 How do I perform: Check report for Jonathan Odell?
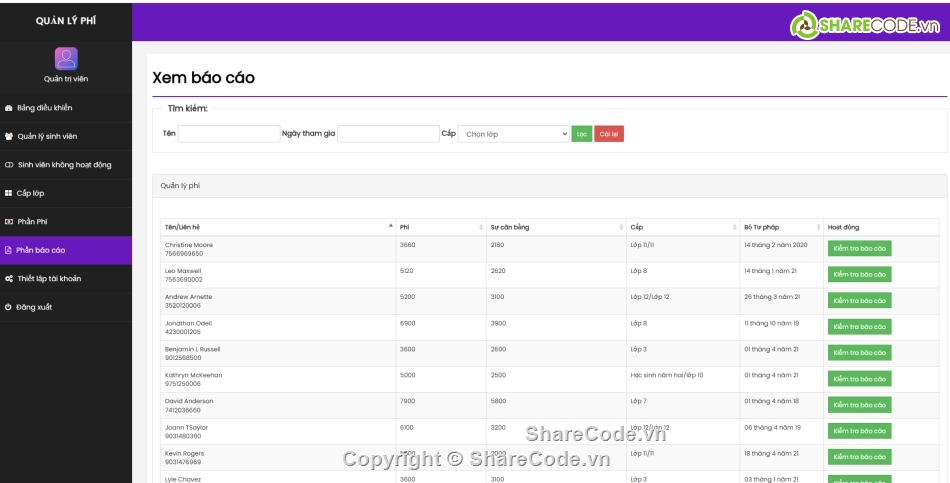point(860,327)
